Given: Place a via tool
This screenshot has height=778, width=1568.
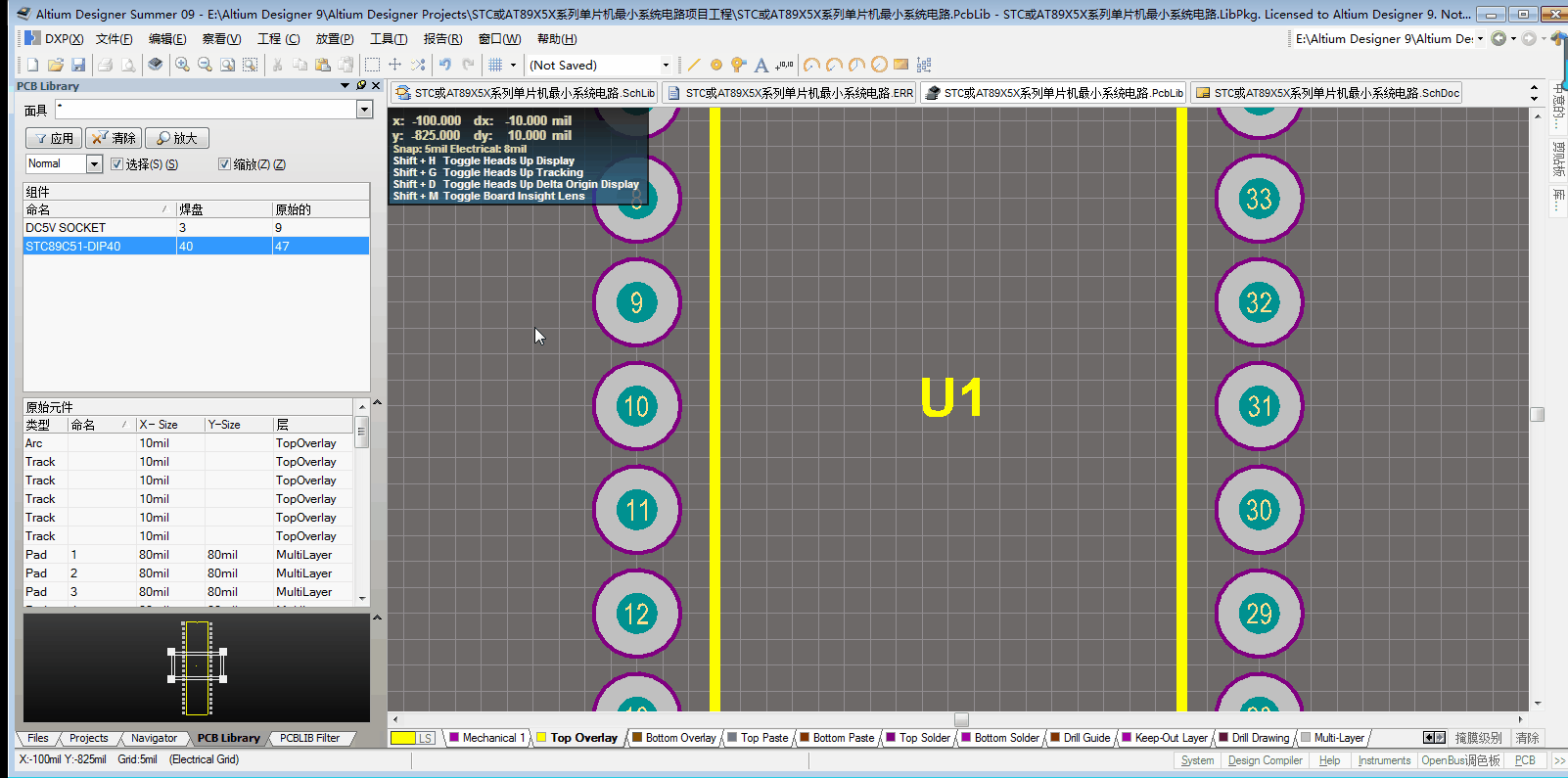Looking at the screenshot, I should pyautogui.click(x=739, y=65).
